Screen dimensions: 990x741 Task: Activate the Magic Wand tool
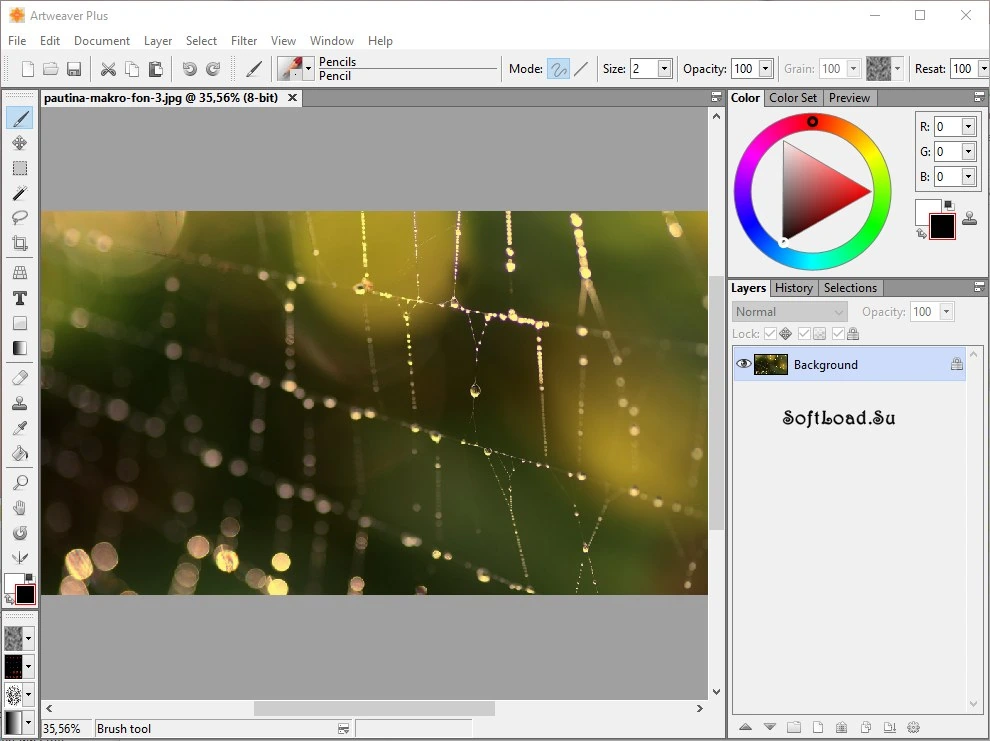[x=20, y=193]
